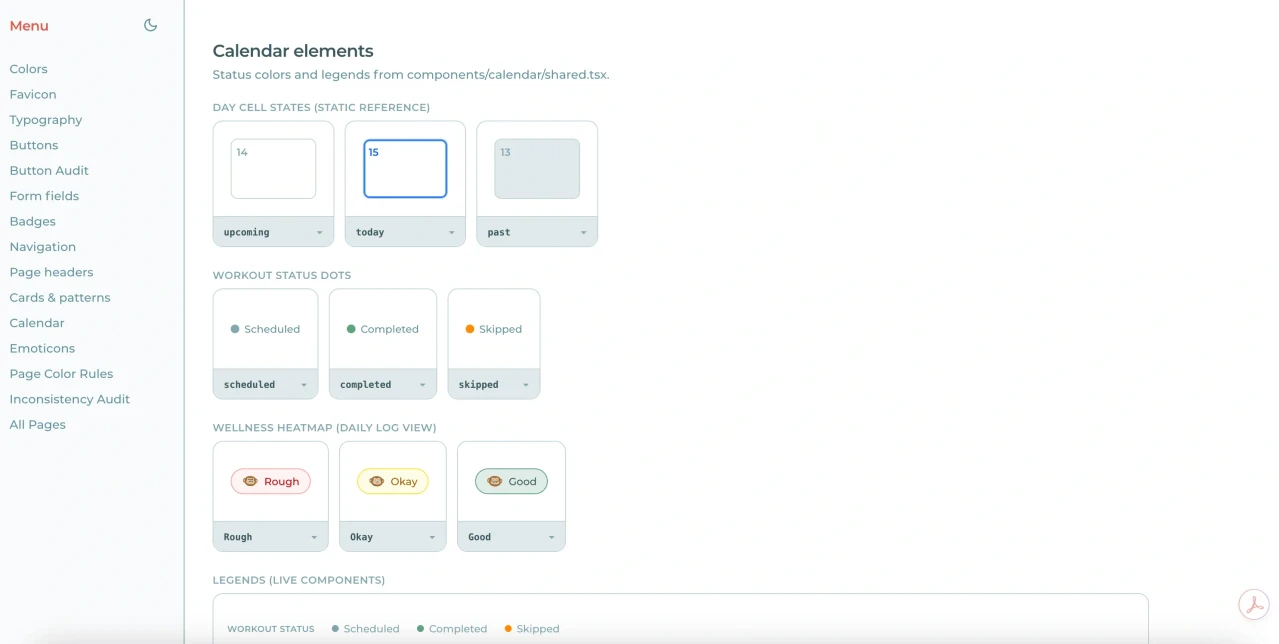1279x644 pixels.
Task: Expand the skipped status dropdown
Action: [494, 384]
